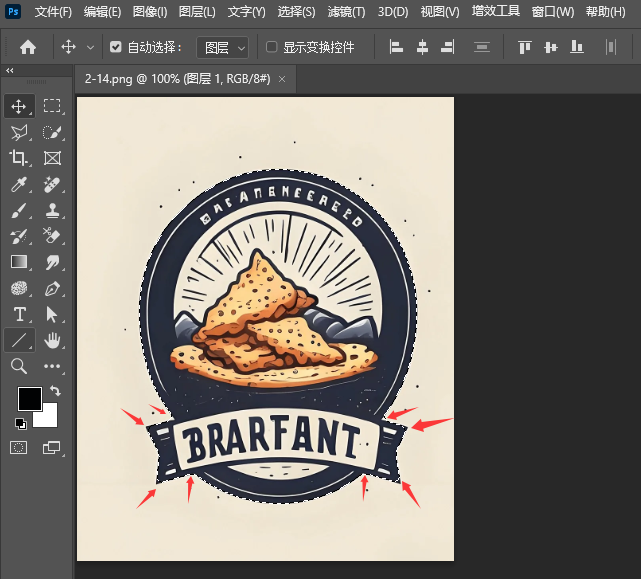Open the 滤镜(T) menu
The image size is (641, 579).
(346, 12)
